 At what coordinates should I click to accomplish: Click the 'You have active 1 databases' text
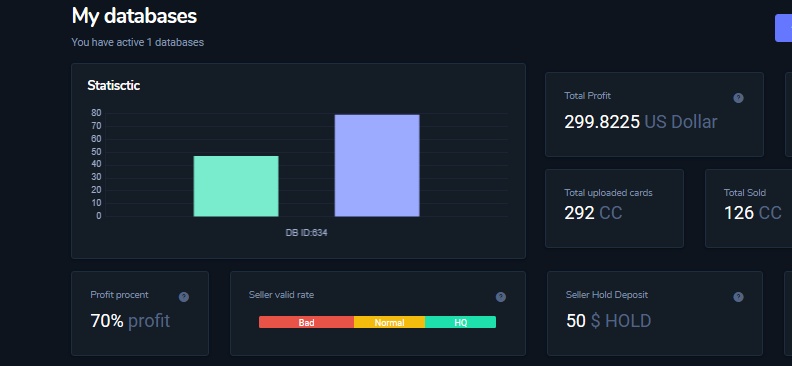coord(137,42)
